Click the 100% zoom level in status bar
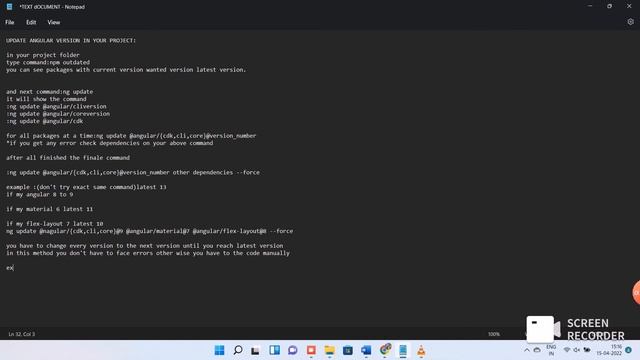This screenshot has height=360, width=640. pos(494,334)
